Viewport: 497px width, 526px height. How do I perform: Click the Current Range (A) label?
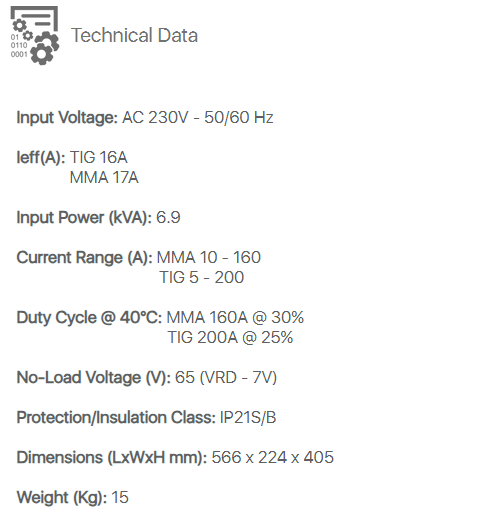click(x=85, y=258)
